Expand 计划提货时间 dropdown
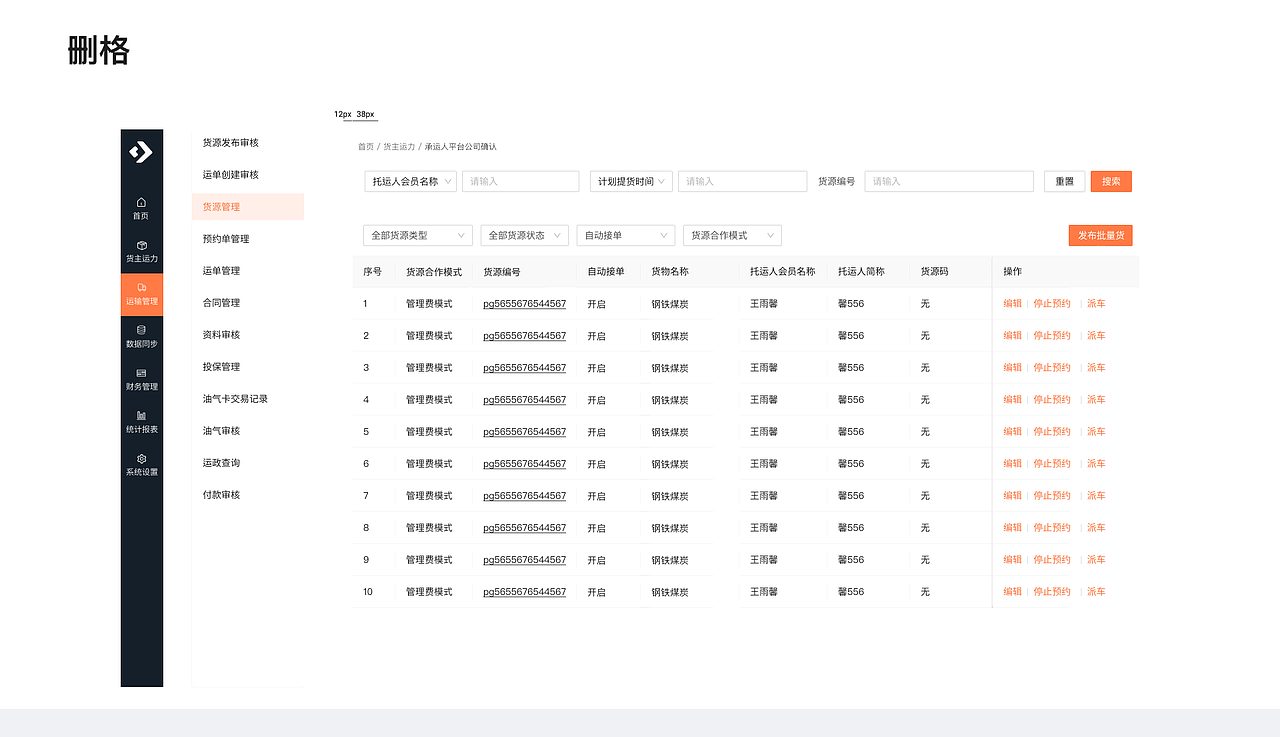This screenshot has width=1280, height=737. (x=631, y=181)
